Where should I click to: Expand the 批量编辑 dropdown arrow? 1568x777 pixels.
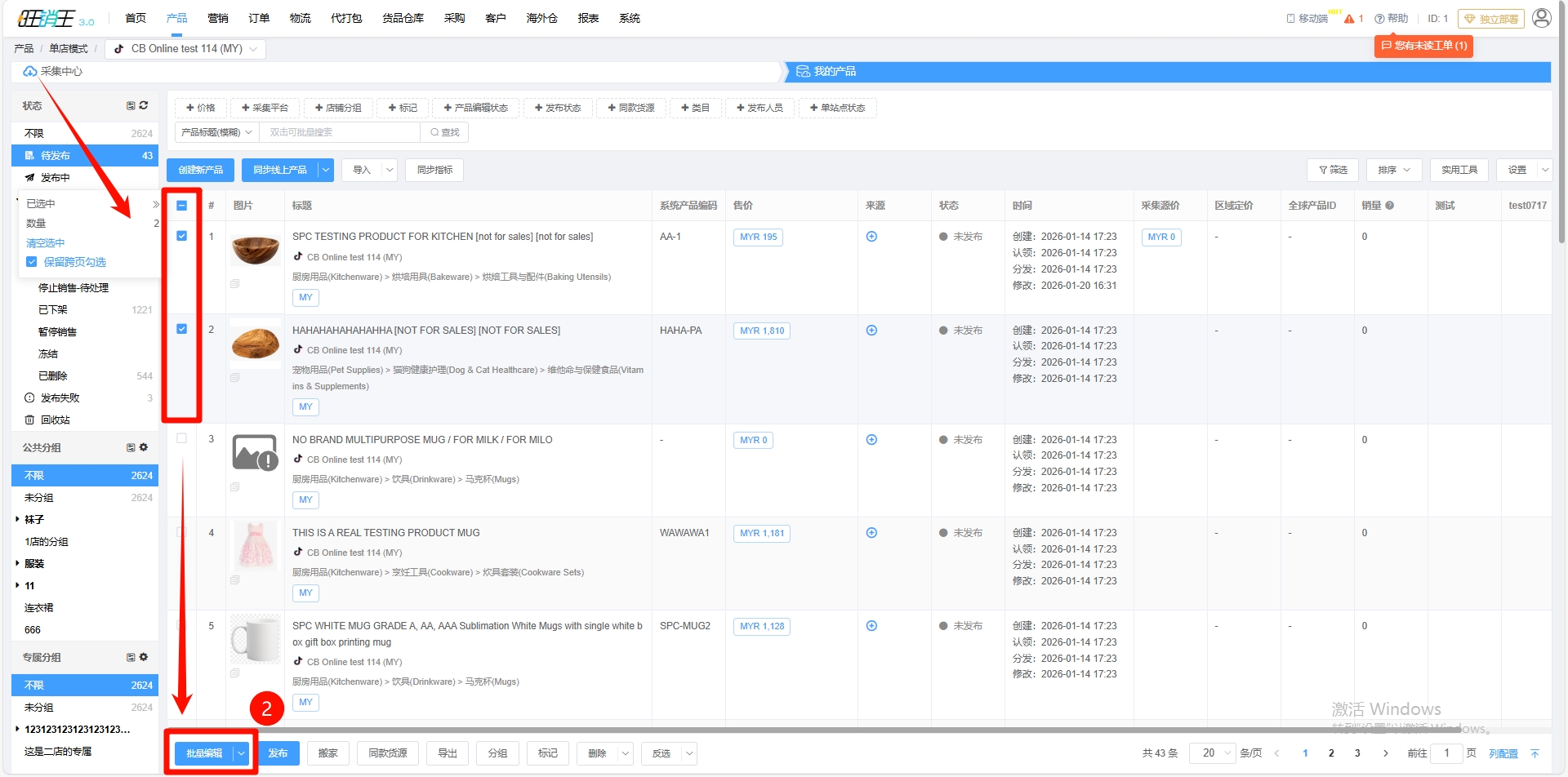[241, 753]
